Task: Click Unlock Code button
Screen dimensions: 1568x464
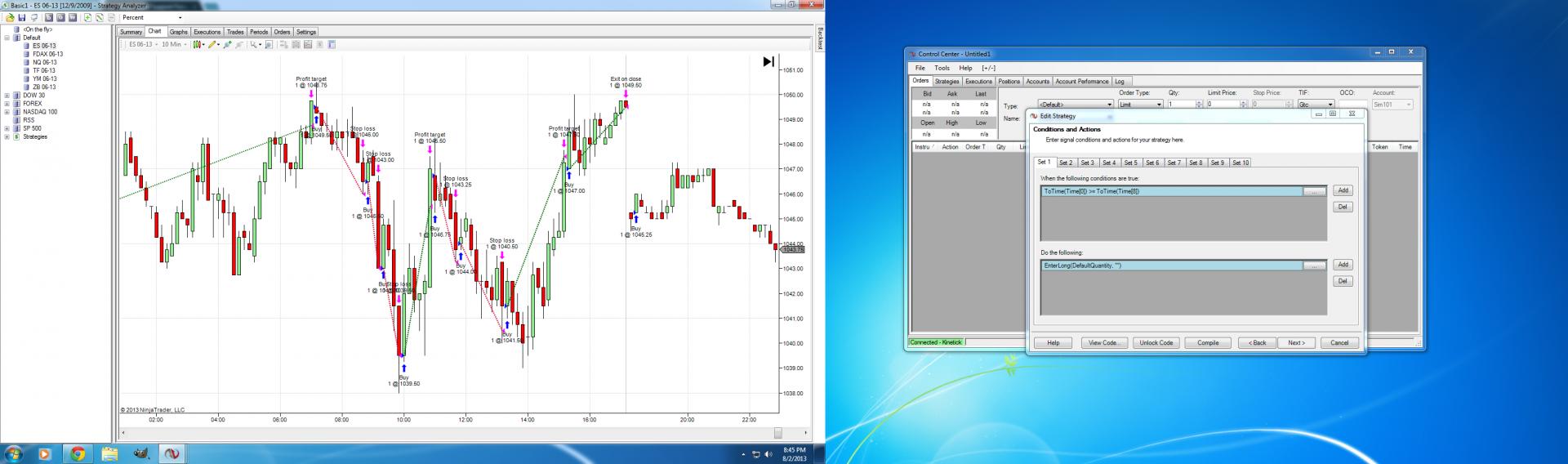Action: pyautogui.click(x=1156, y=342)
